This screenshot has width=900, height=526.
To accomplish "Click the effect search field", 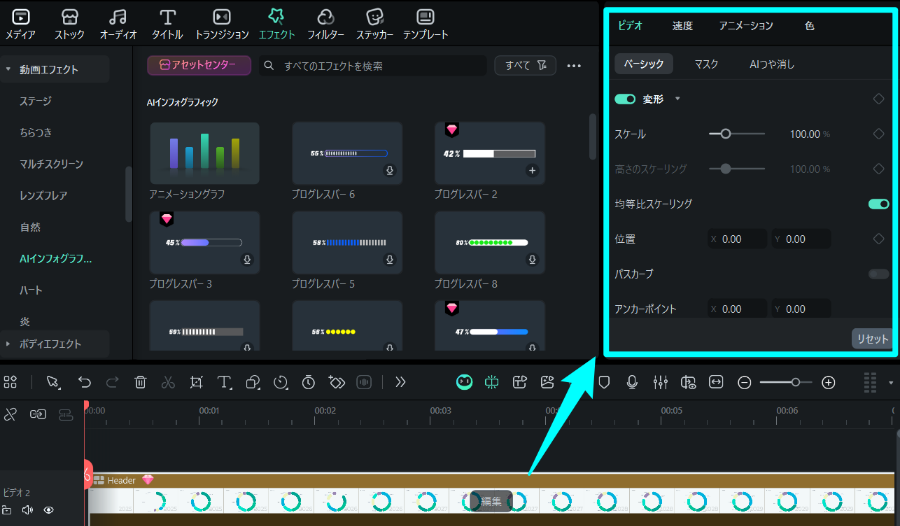I will (373, 66).
